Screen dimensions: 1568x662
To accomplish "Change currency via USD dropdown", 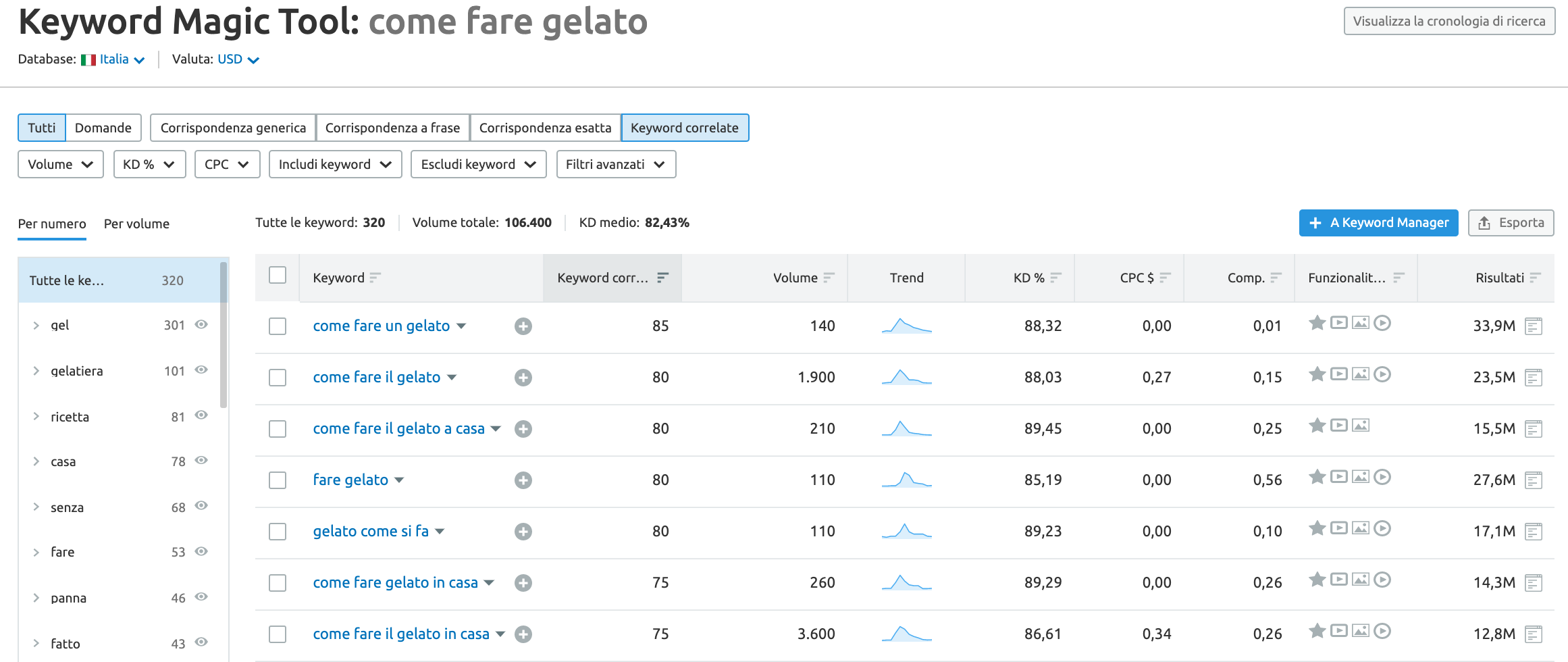I will tap(238, 59).
